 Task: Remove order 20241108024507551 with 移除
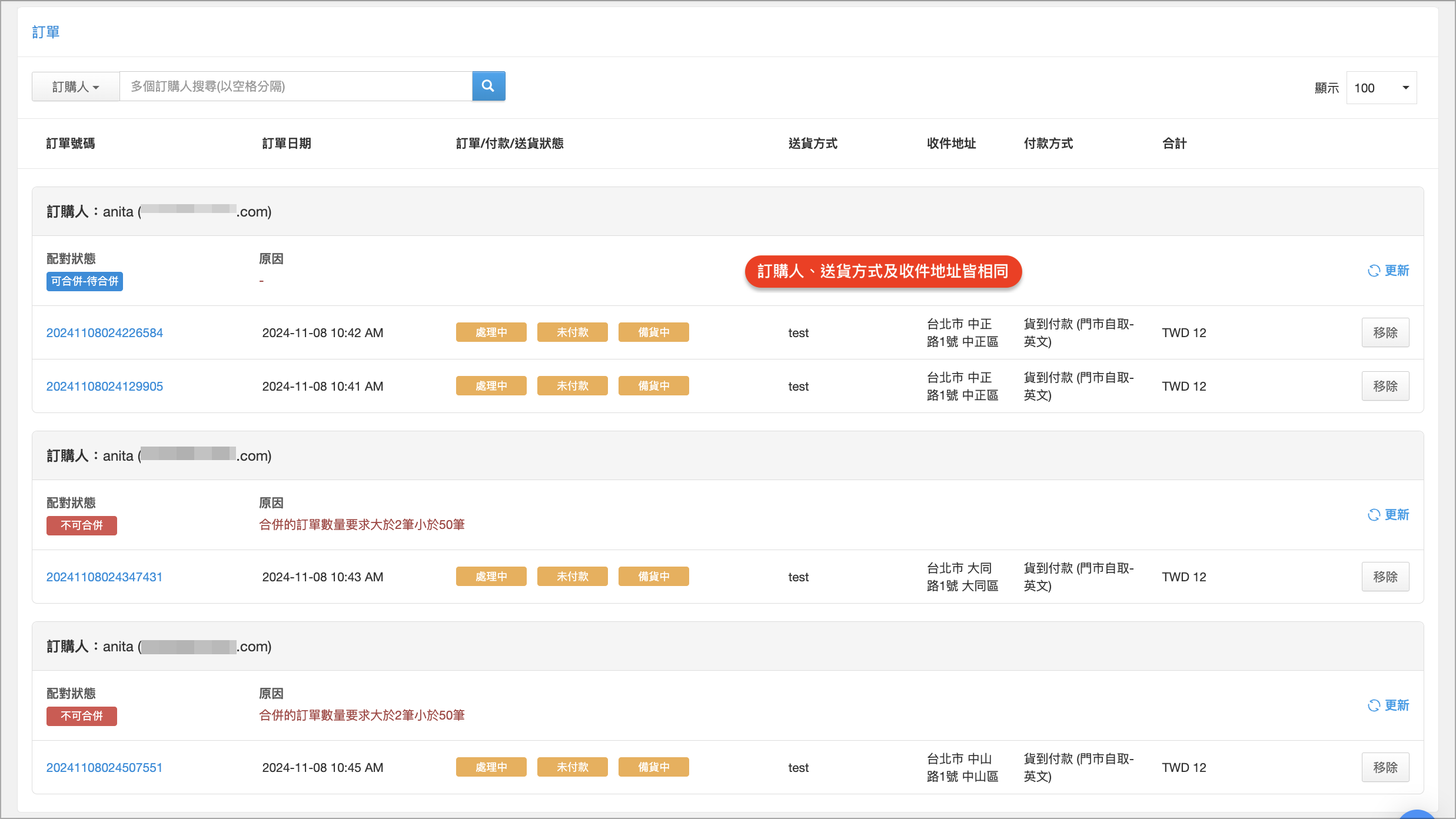[1385, 767]
